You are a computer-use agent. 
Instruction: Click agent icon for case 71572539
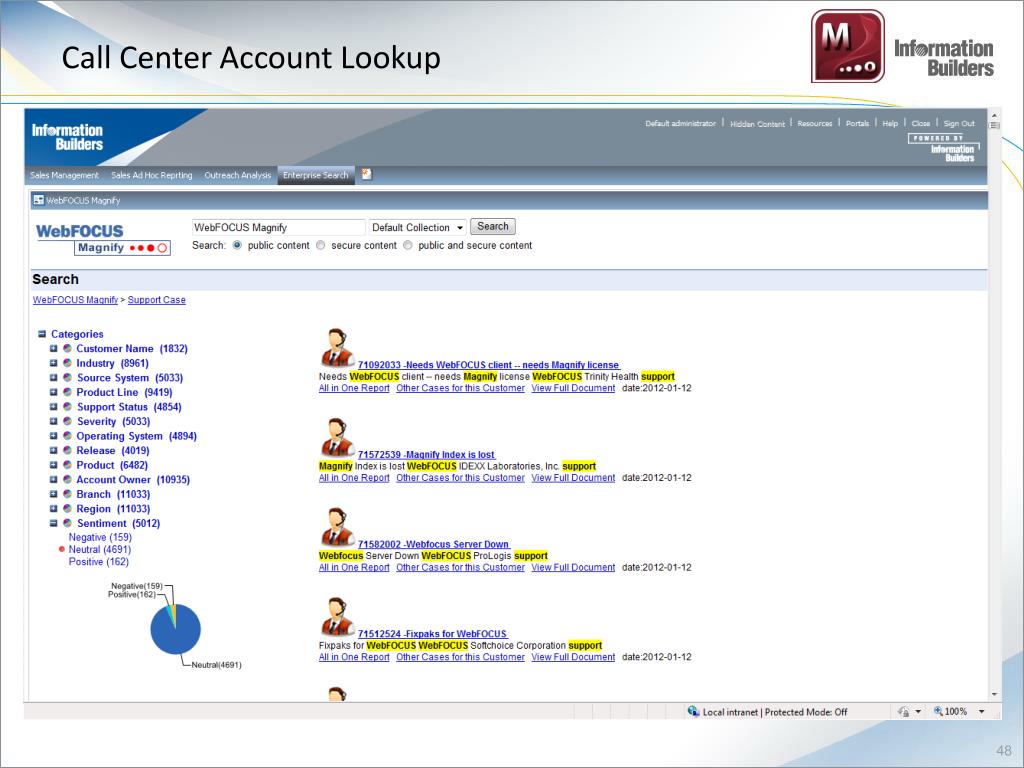(337, 438)
